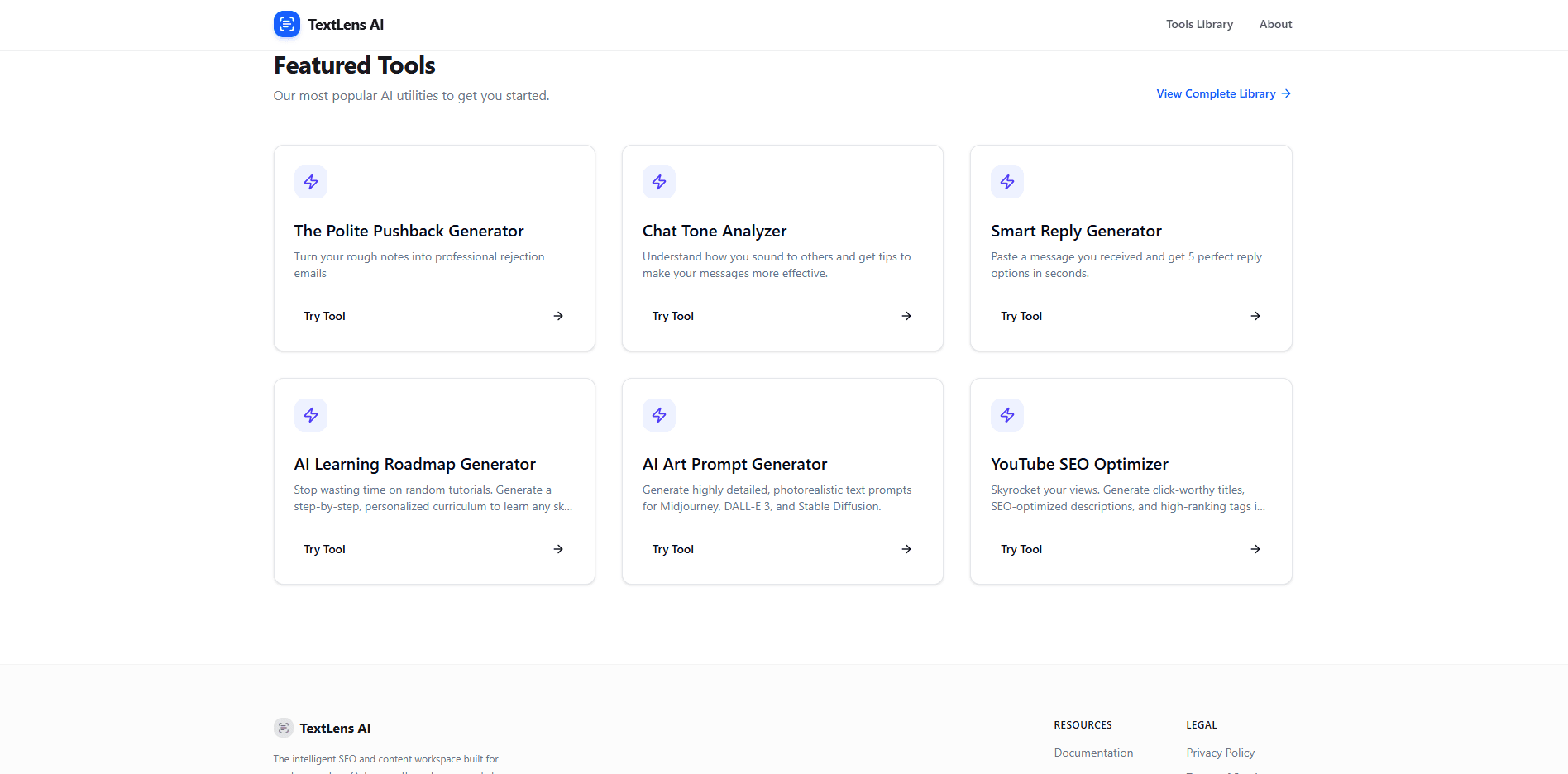Open the Tools Library menu item
The width and height of the screenshot is (1568, 774).
[x=1198, y=24]
